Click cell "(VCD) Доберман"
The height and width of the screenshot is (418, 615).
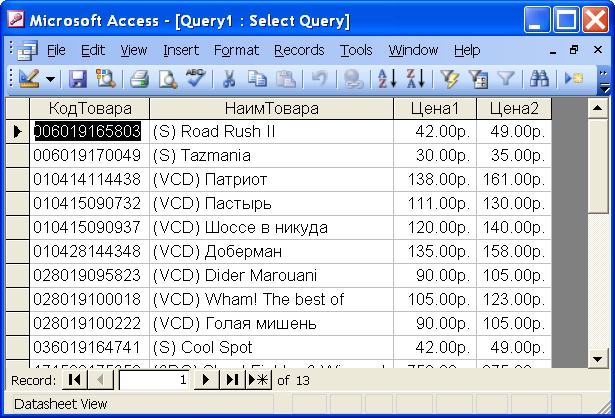(x=271, y=251)
